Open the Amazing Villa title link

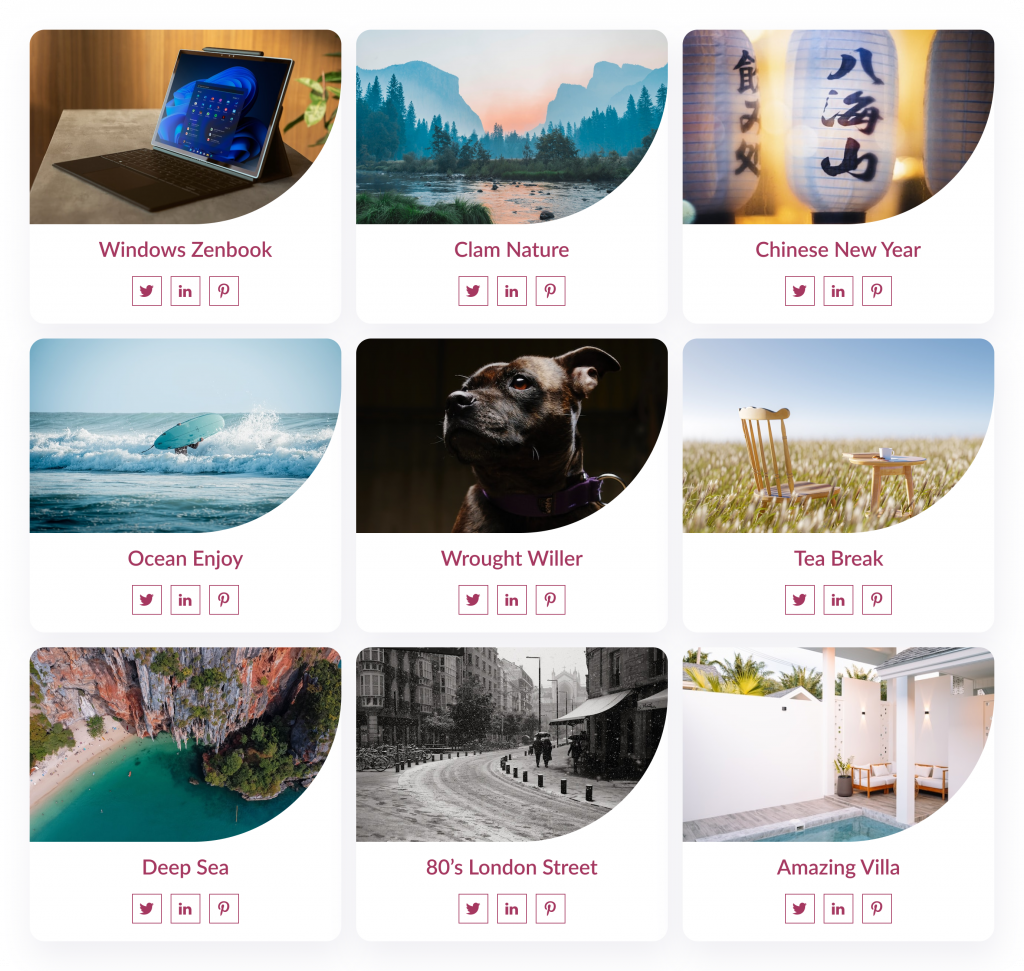point(838,867)
